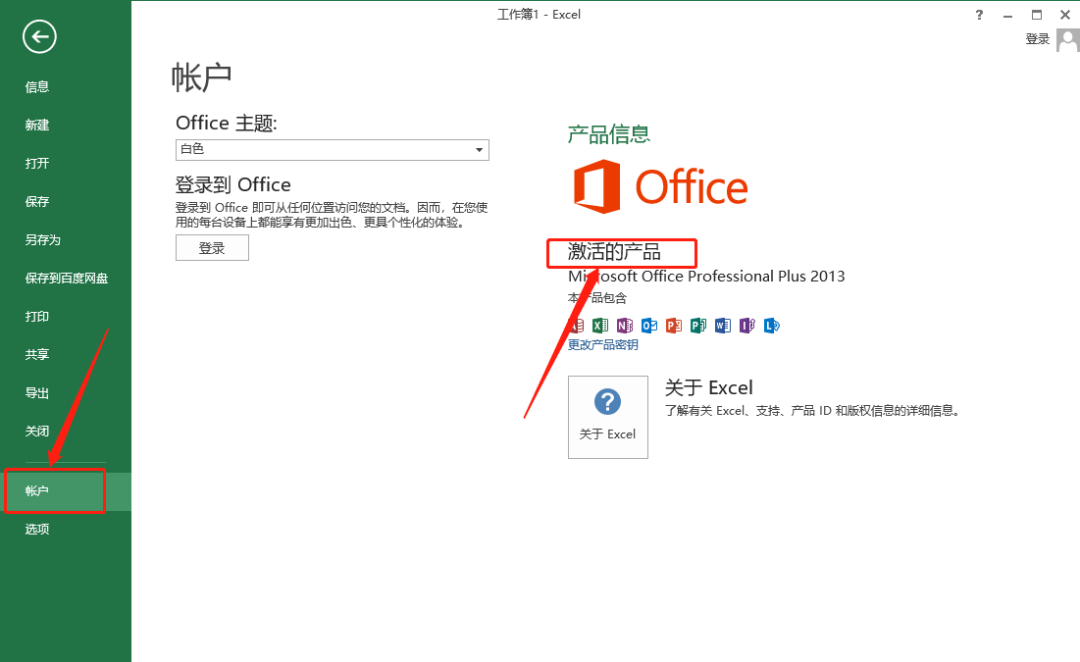
Task: Click the Lync icon in included products
Action: [x=771, y=325]
